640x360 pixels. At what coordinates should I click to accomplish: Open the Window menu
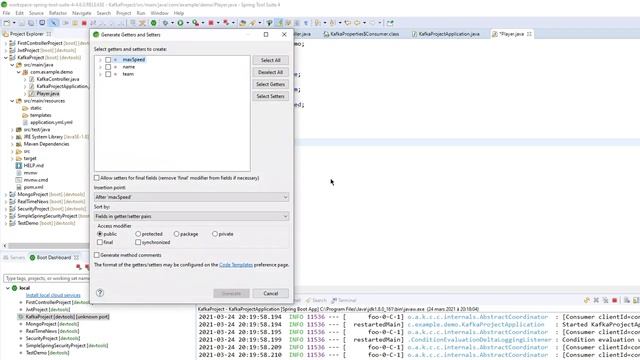click(159, 13)
